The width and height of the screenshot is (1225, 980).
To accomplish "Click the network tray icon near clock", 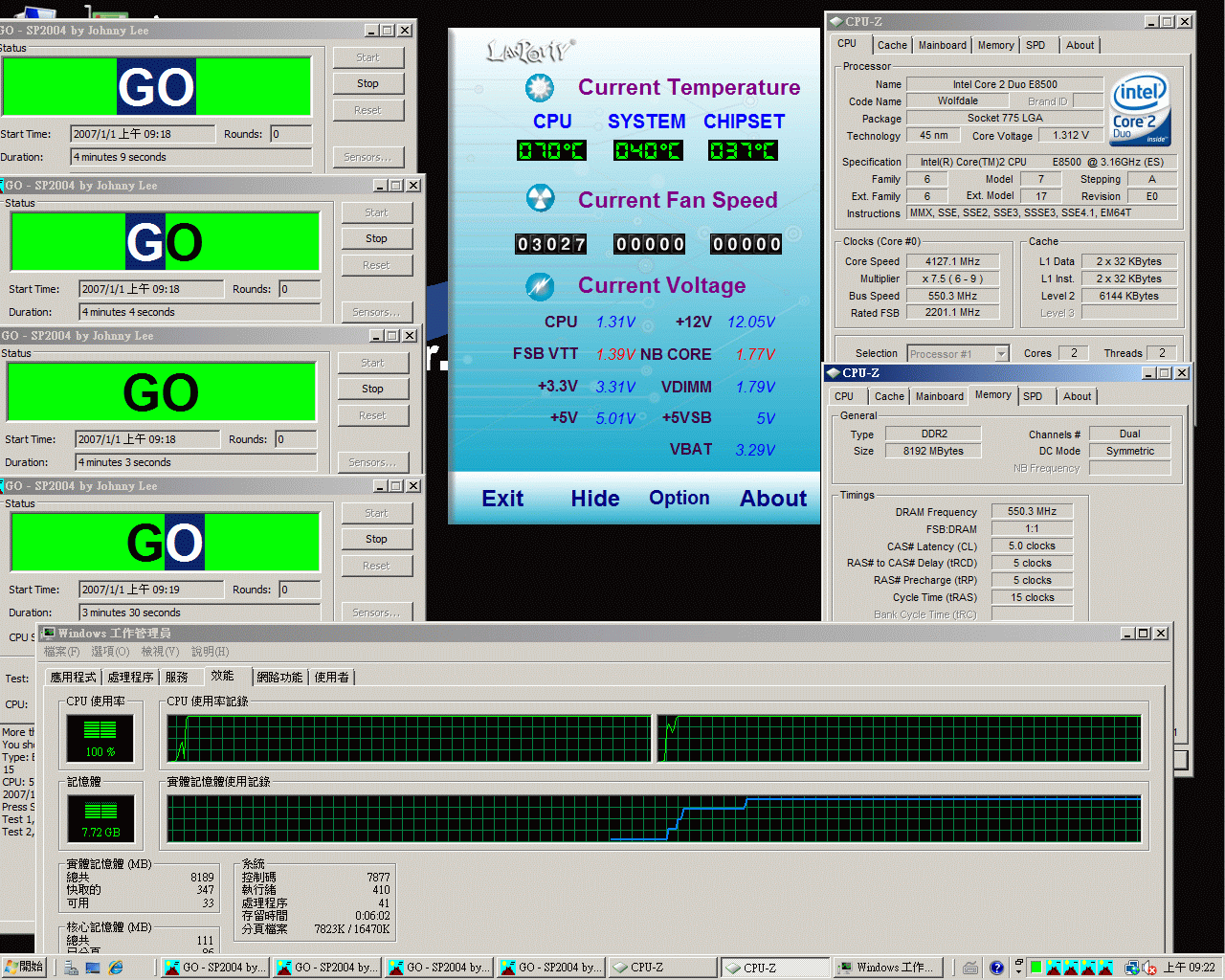I will (x=1131, y=968).
